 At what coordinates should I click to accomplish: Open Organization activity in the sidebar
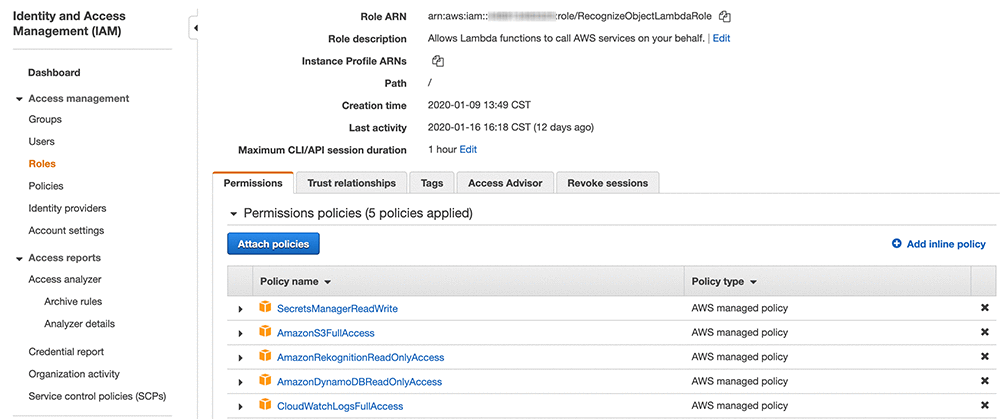[x=74, y=374]
